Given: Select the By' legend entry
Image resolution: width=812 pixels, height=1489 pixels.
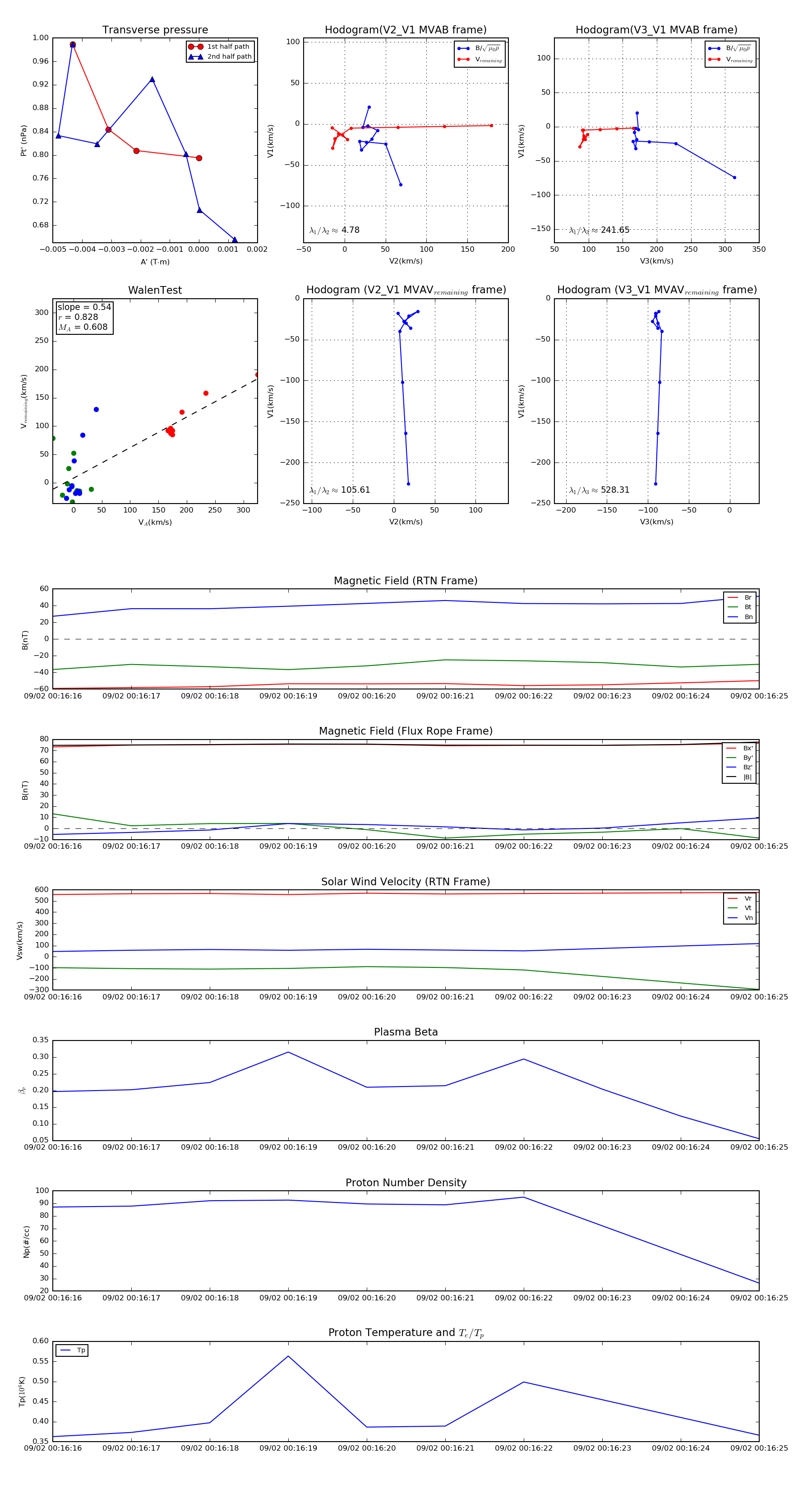Looking at the screenshot, I should (x=739, y=758).
